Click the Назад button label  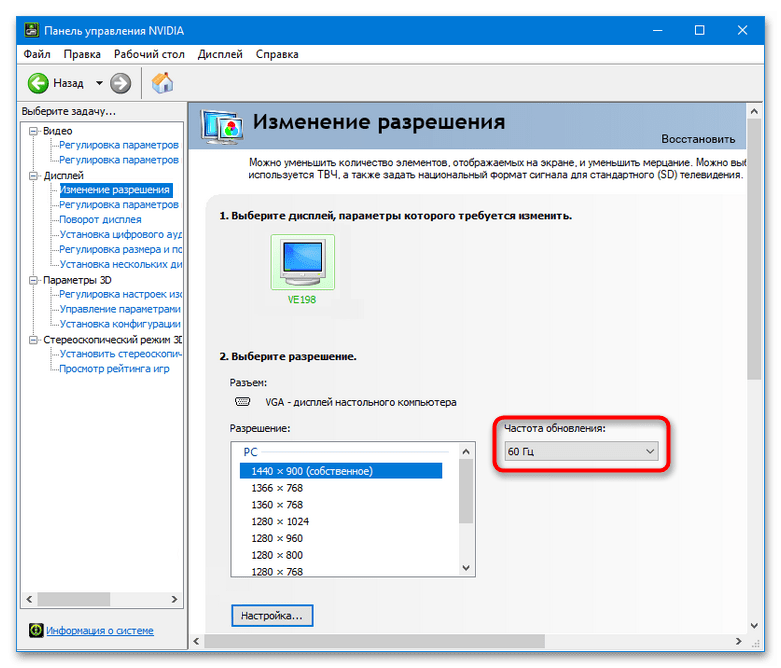coord(68,83)
